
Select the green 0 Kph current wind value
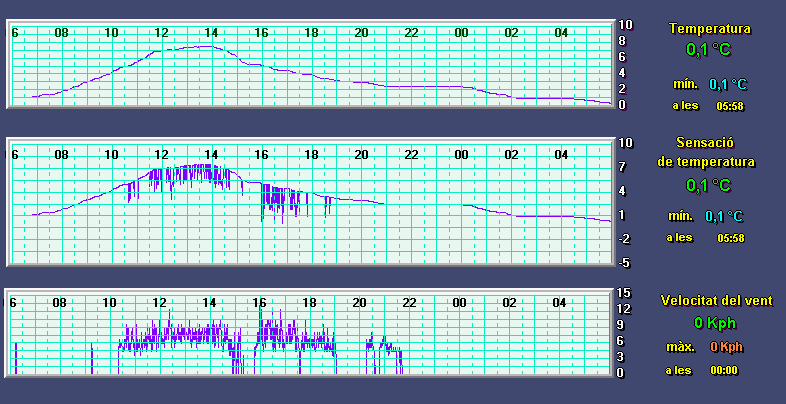[x=715, y=323]
